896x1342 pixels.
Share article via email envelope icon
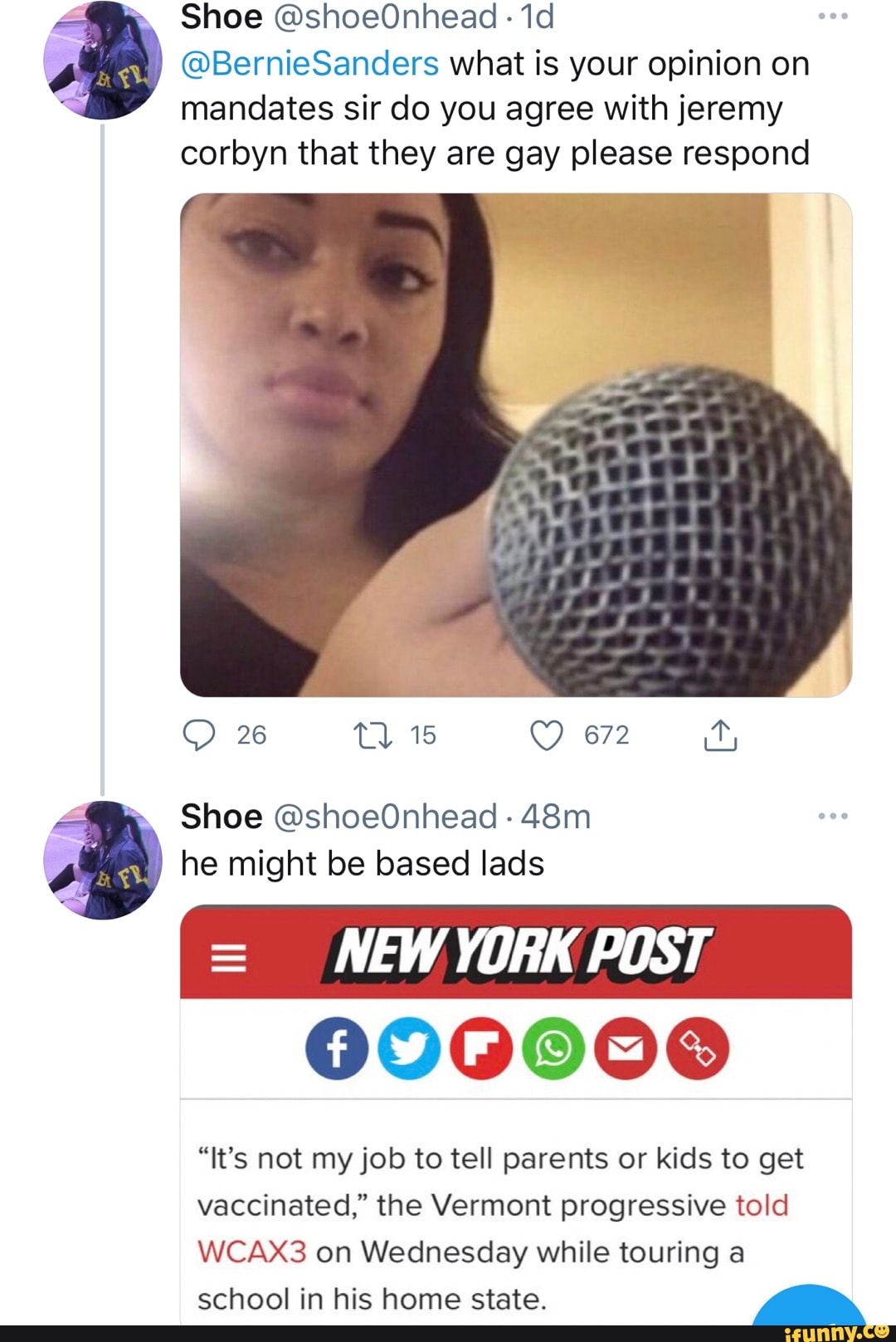[x=626, y=1048]
